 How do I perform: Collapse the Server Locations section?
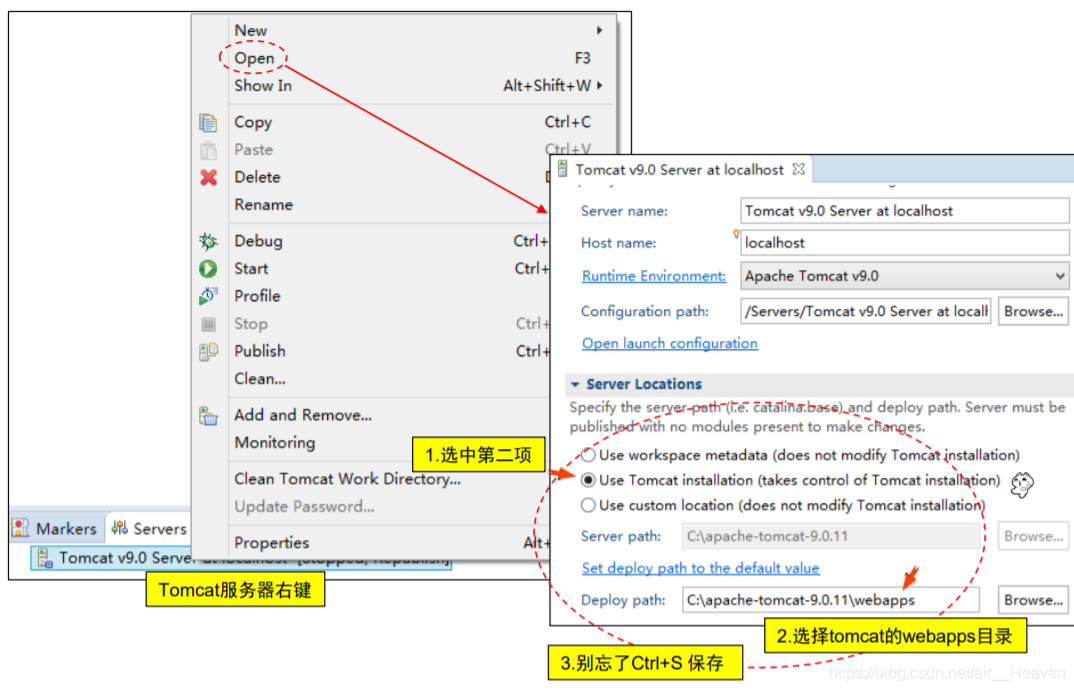(575, 384)
